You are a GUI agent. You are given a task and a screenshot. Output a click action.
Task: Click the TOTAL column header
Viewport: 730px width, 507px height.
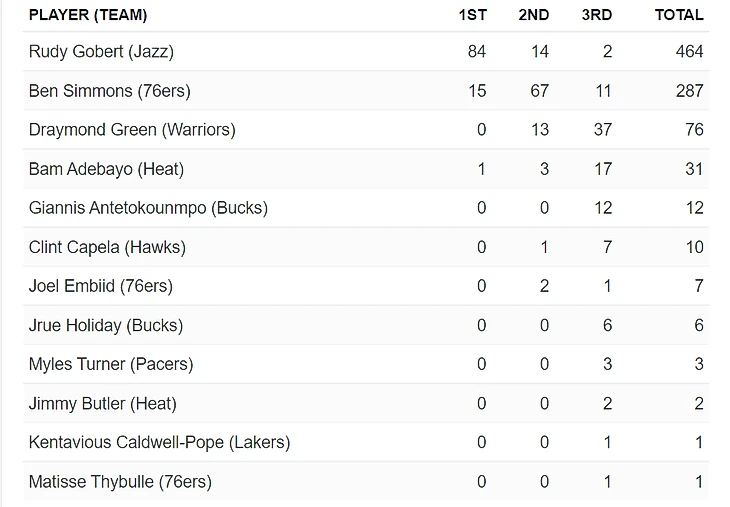coord(679,15)
